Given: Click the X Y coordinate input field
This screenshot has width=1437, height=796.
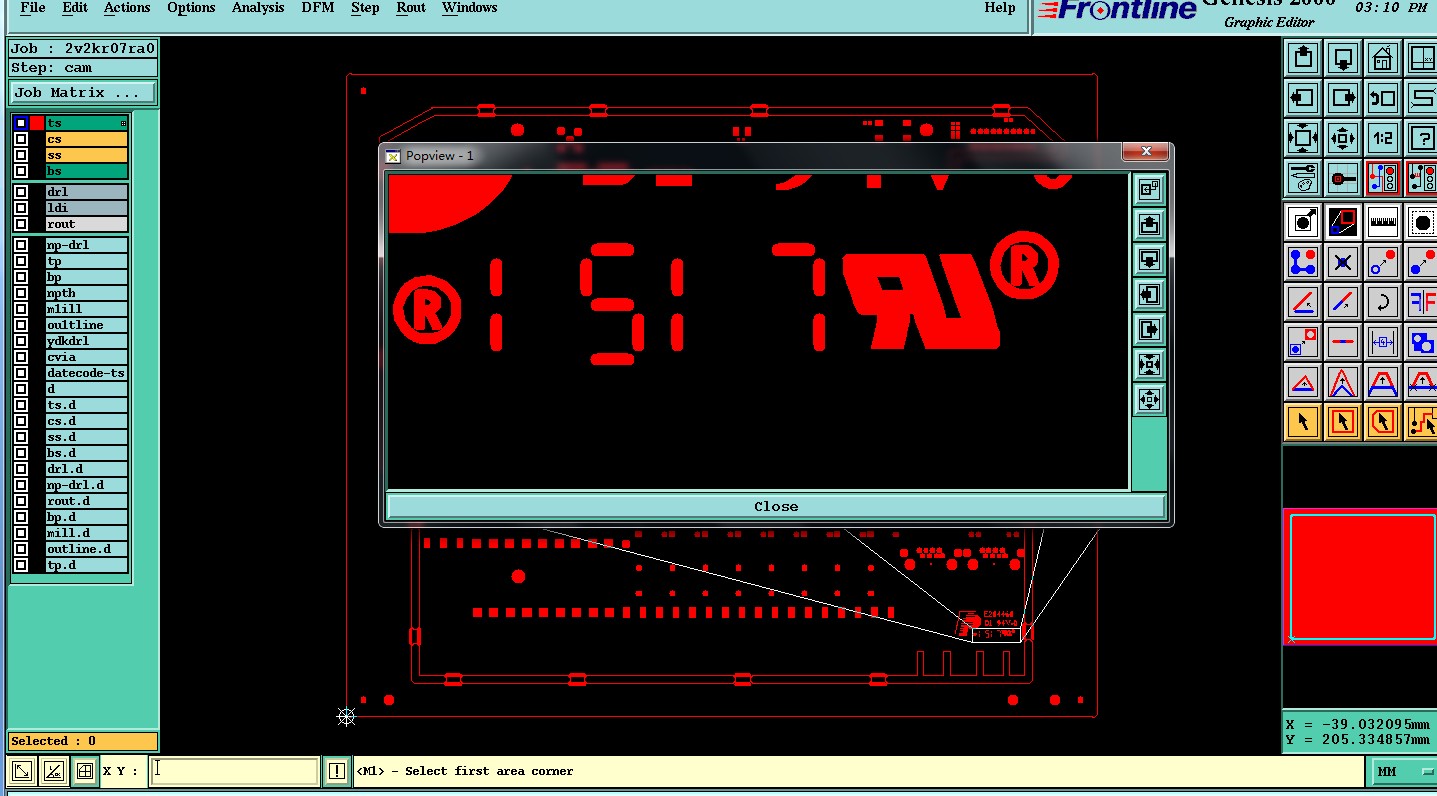Looking at the screenshot, I should pos(234,771).
